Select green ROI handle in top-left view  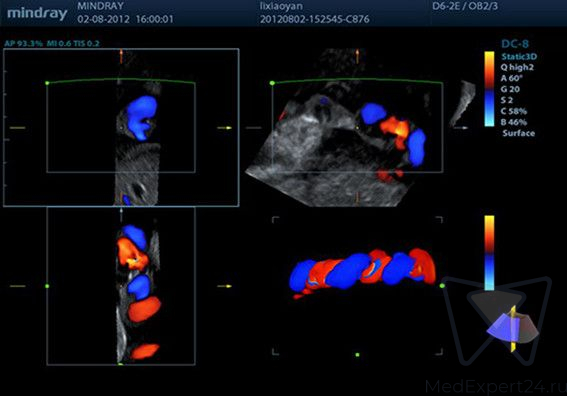pos(47,83)
